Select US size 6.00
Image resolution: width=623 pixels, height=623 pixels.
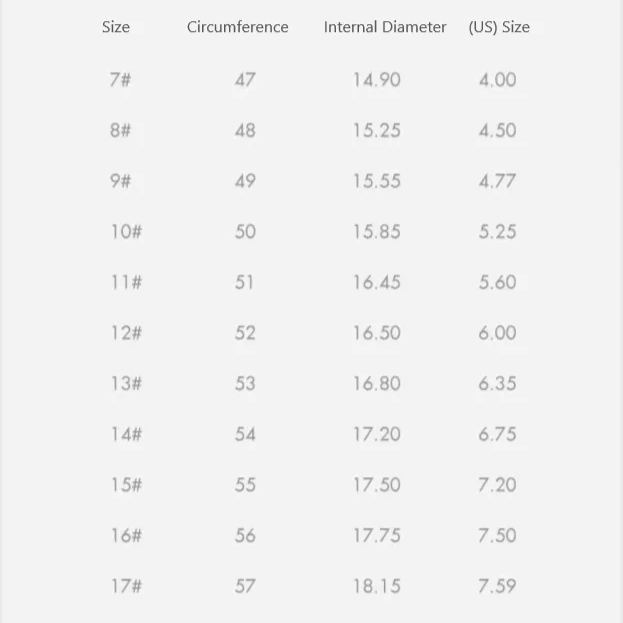point(497,333)
